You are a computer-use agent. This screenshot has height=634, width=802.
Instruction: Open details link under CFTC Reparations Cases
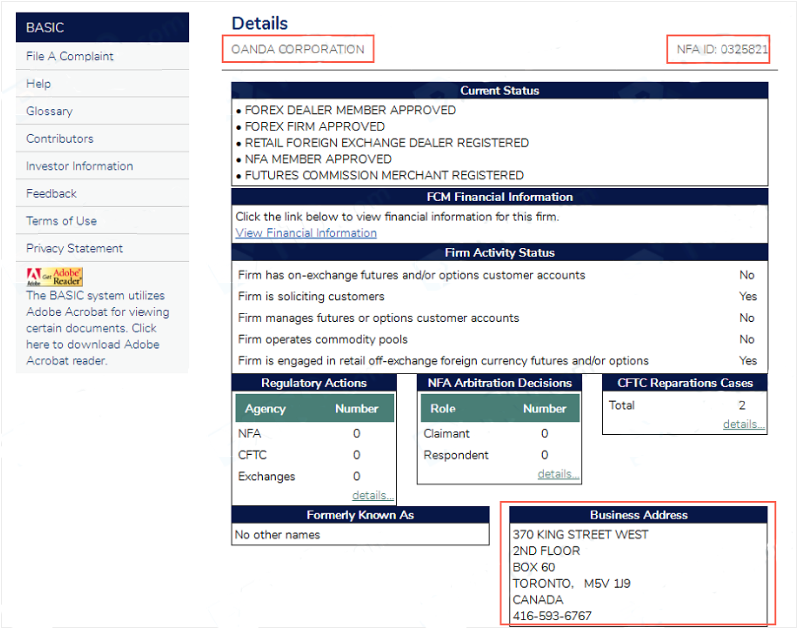(744, 424)
